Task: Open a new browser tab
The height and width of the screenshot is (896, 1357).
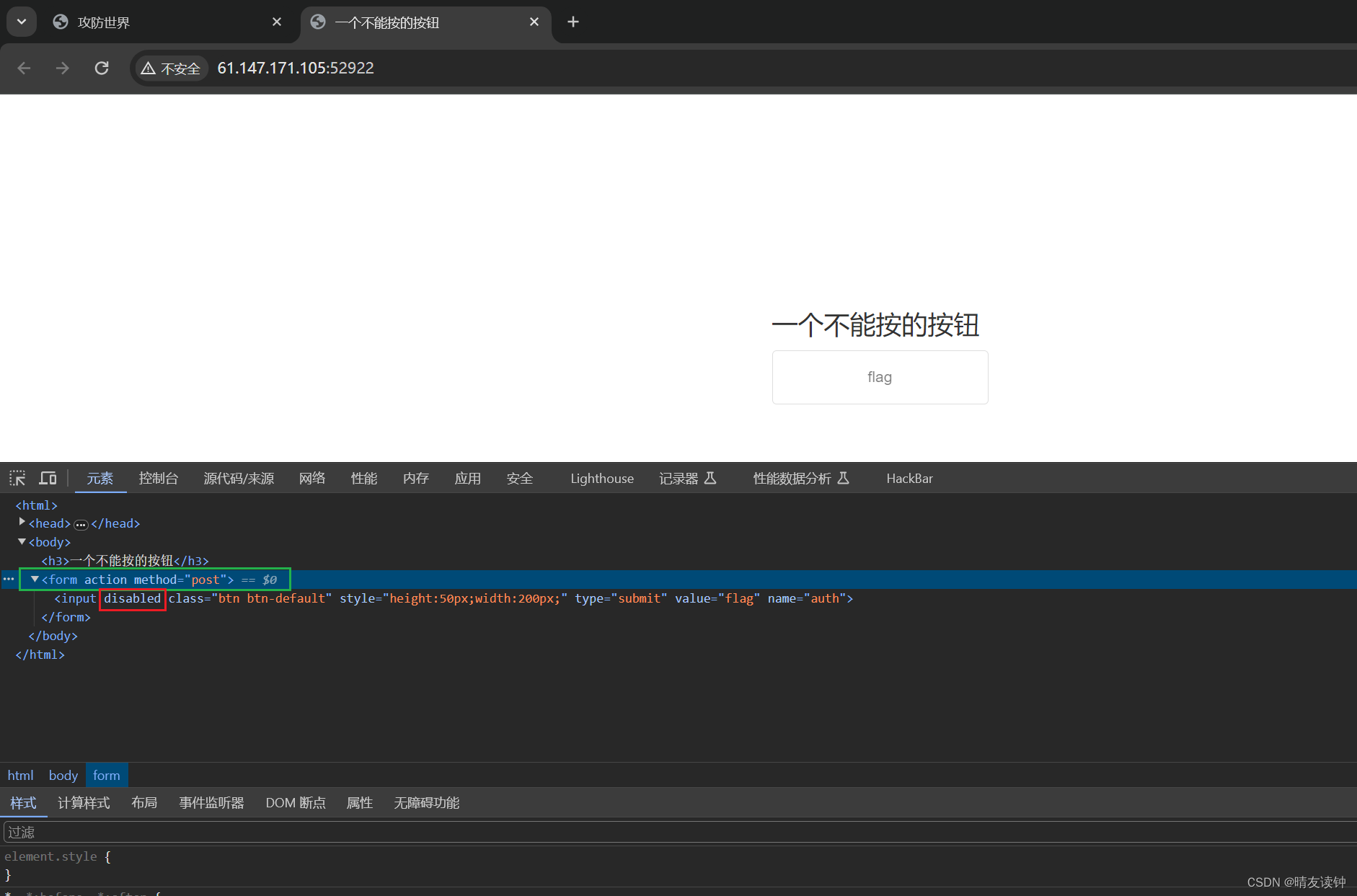Action: [x=573, y=22]
